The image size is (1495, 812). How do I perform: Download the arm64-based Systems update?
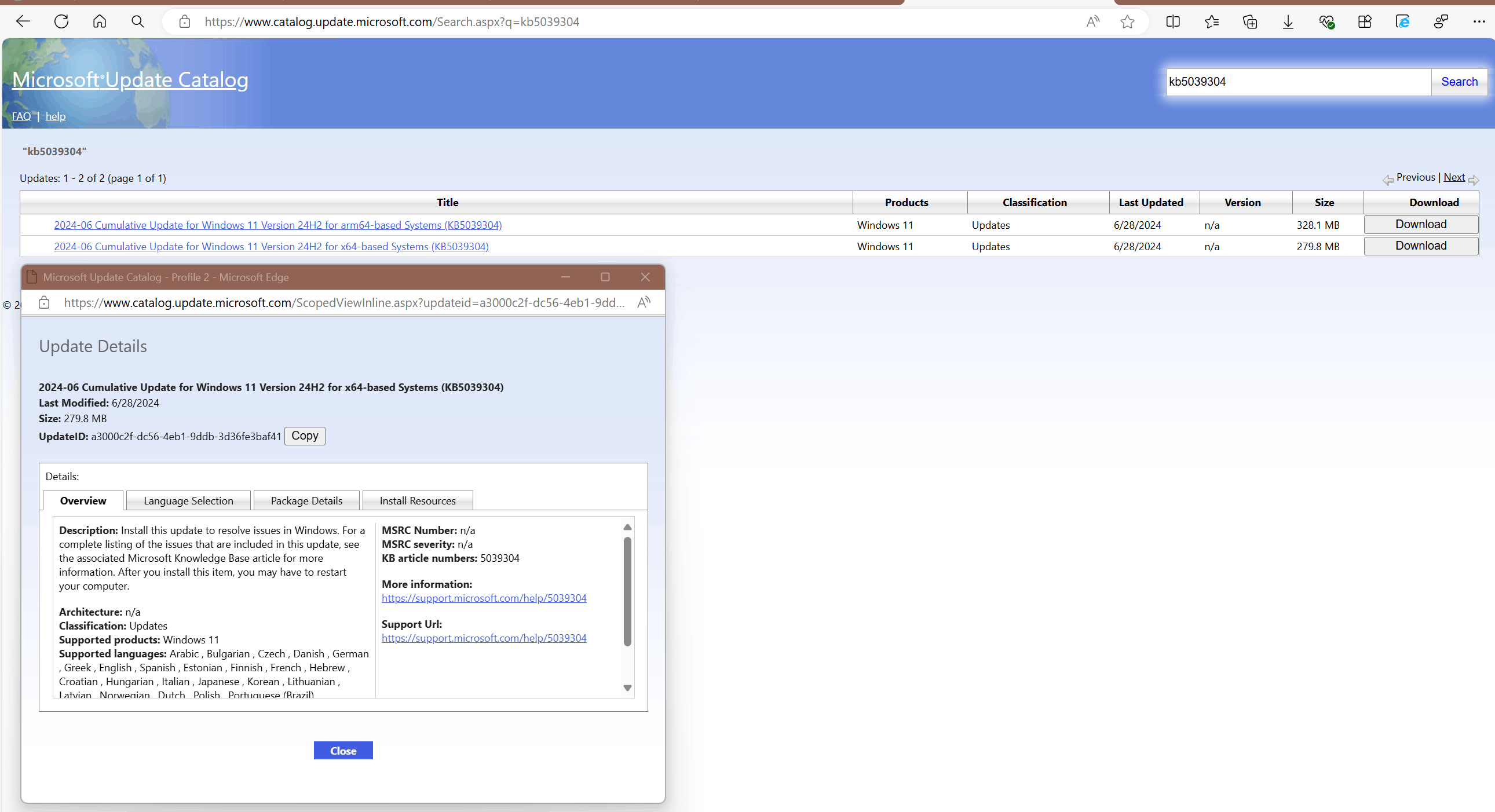[x=1420, y=225]
